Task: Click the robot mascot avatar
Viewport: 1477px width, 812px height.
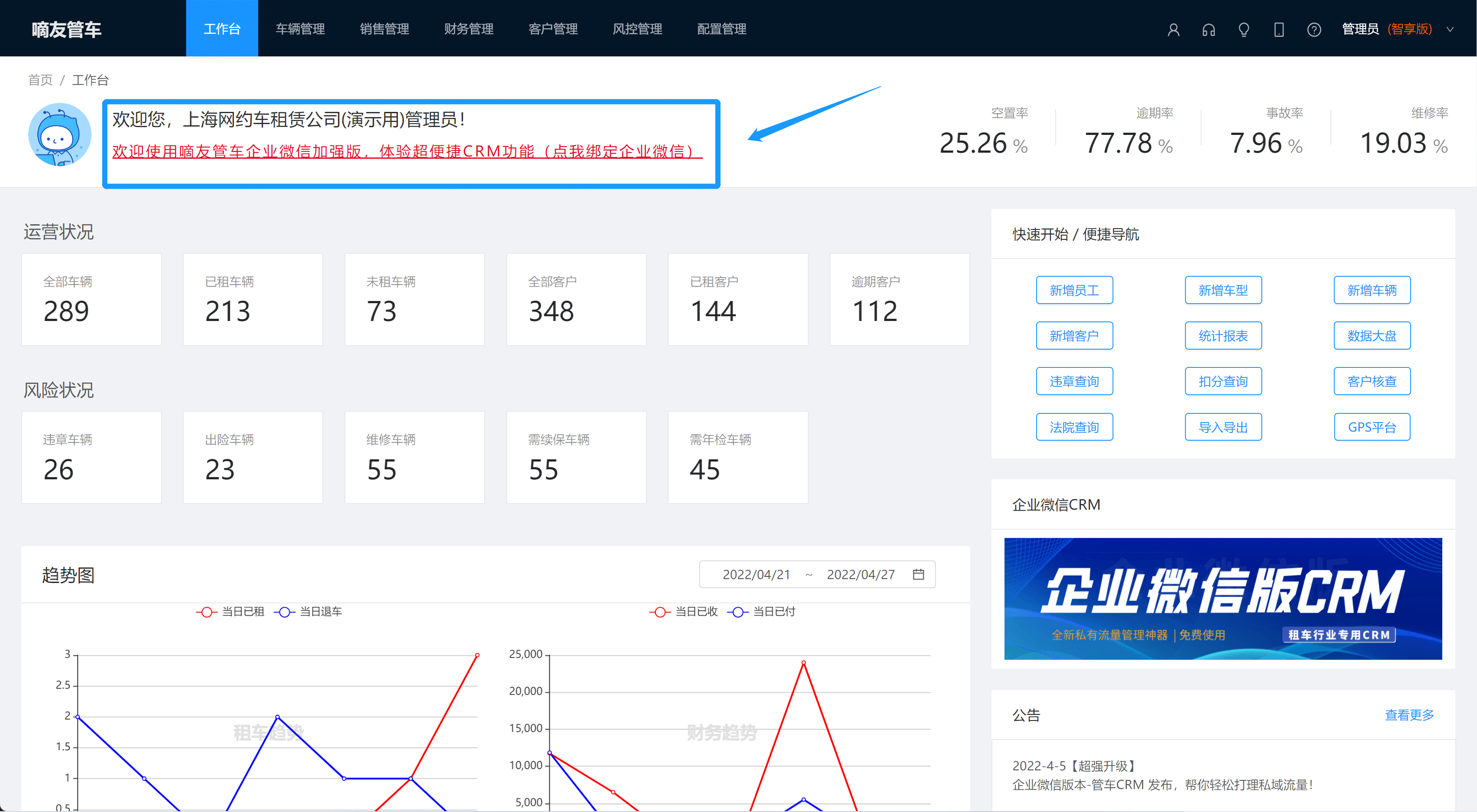Action: pyautogui.click(x=59, y=134)
